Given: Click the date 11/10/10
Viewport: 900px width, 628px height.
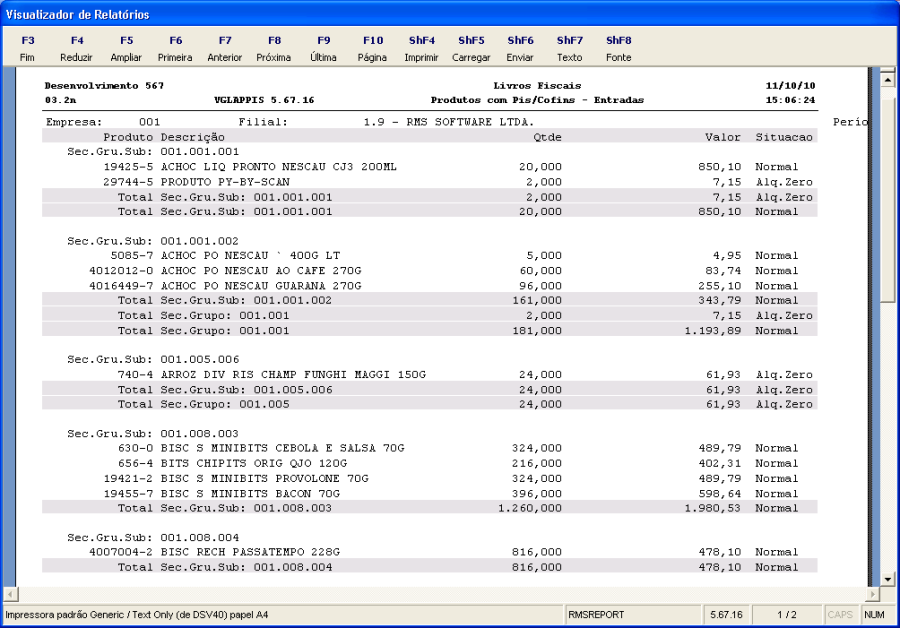Looking at the screenshot, I should 790,86.
